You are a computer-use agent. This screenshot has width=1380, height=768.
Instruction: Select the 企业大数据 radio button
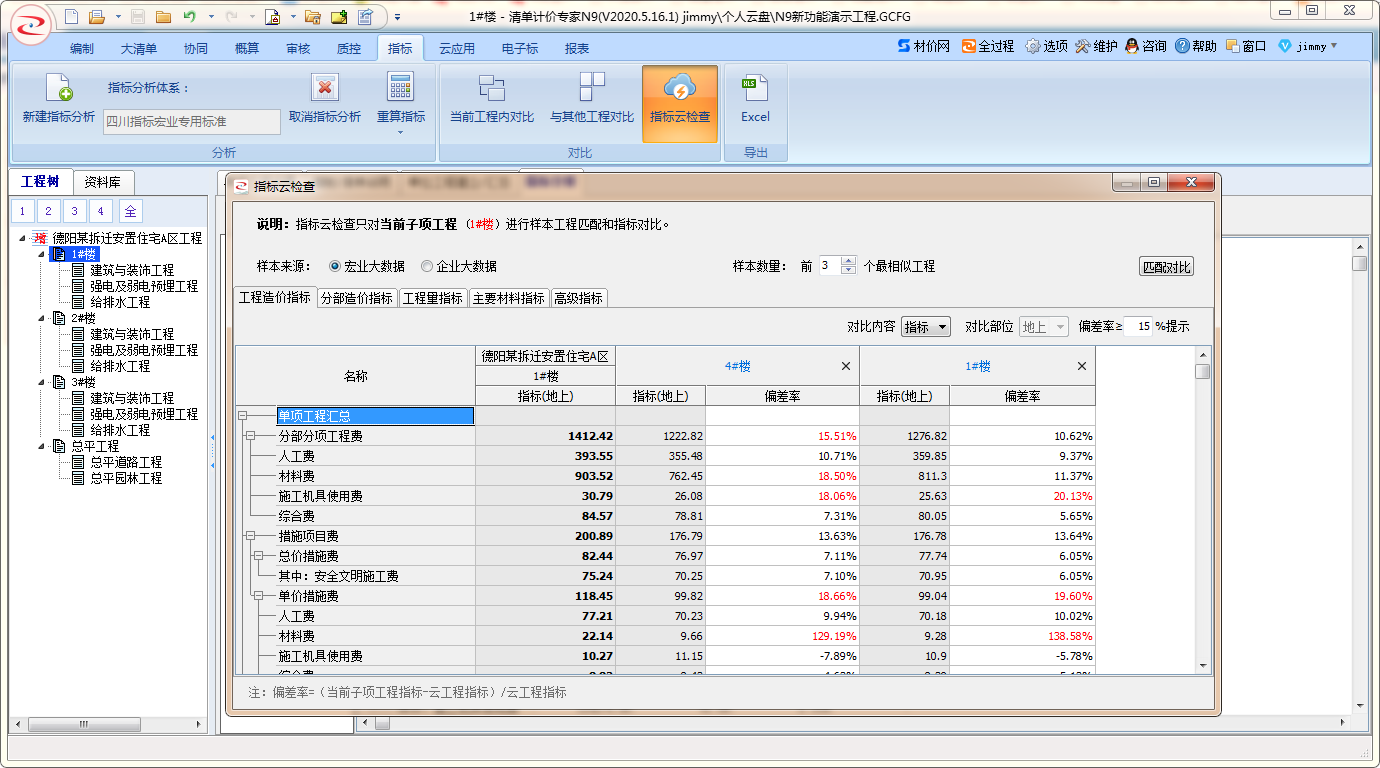click(x=427, y=266)
